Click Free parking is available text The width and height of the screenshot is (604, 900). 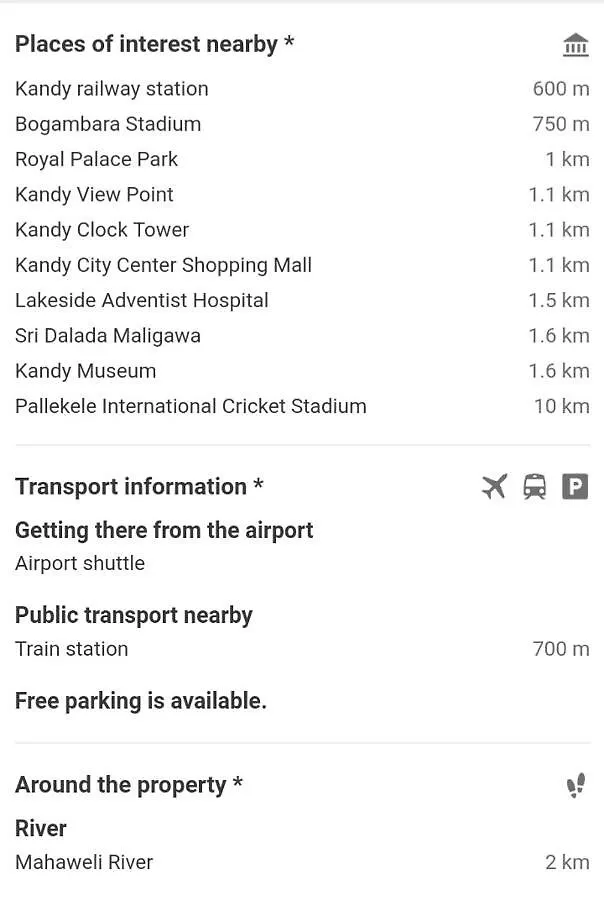point(141,701)
